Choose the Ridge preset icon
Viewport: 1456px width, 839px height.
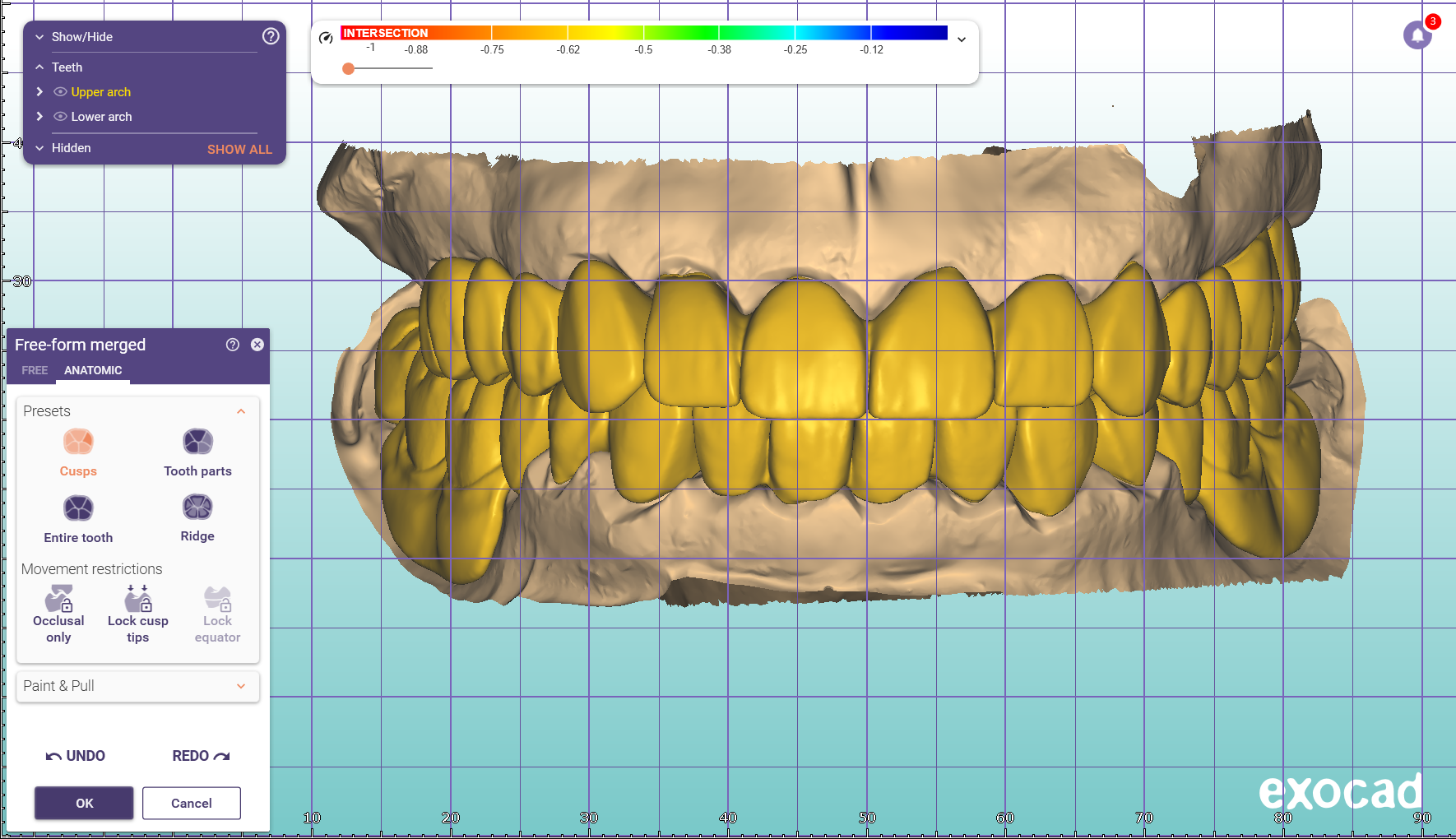(x=197, y=508)
